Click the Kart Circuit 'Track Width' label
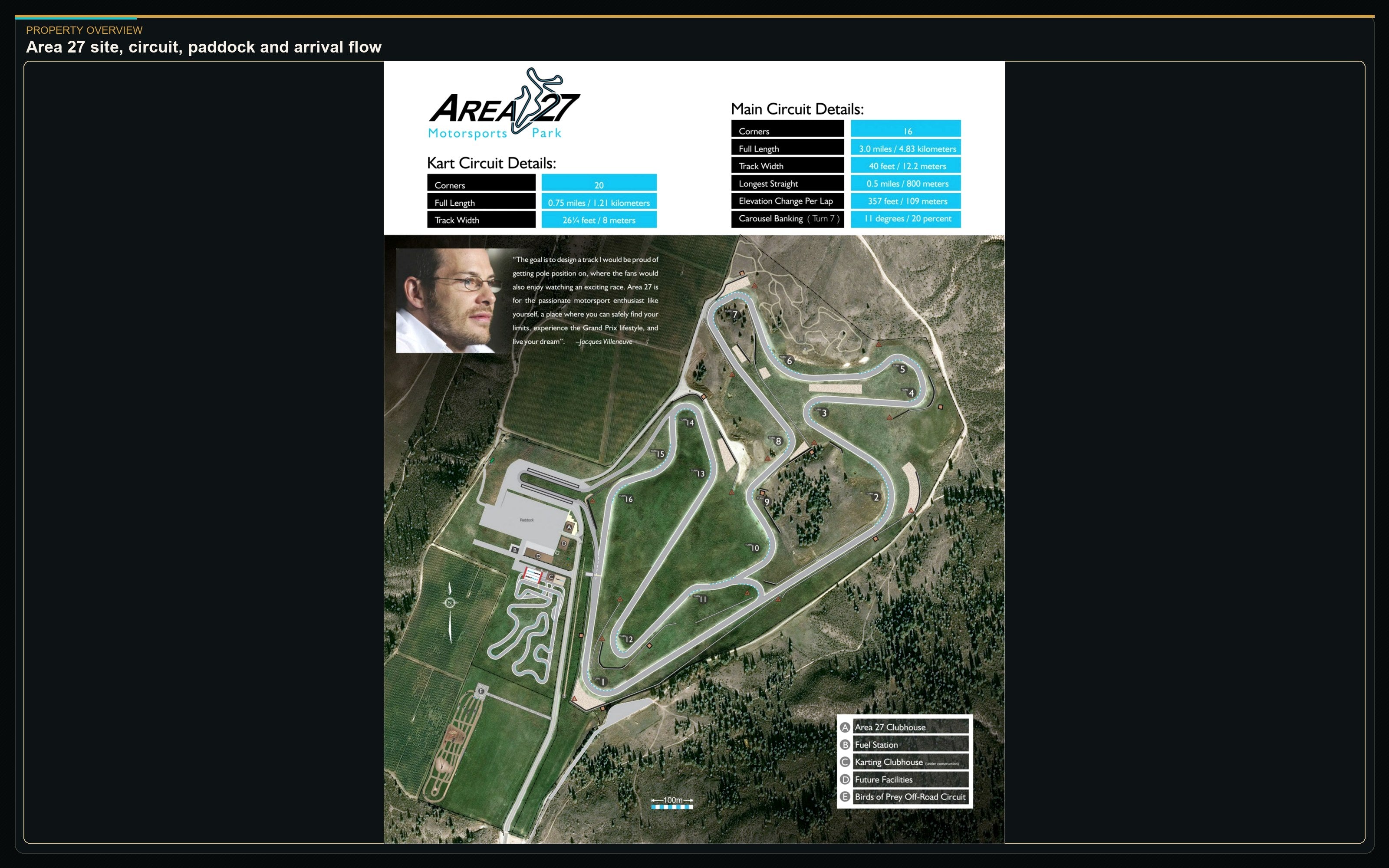Viewport: 1389px width, 868px height. click(457, 220)
